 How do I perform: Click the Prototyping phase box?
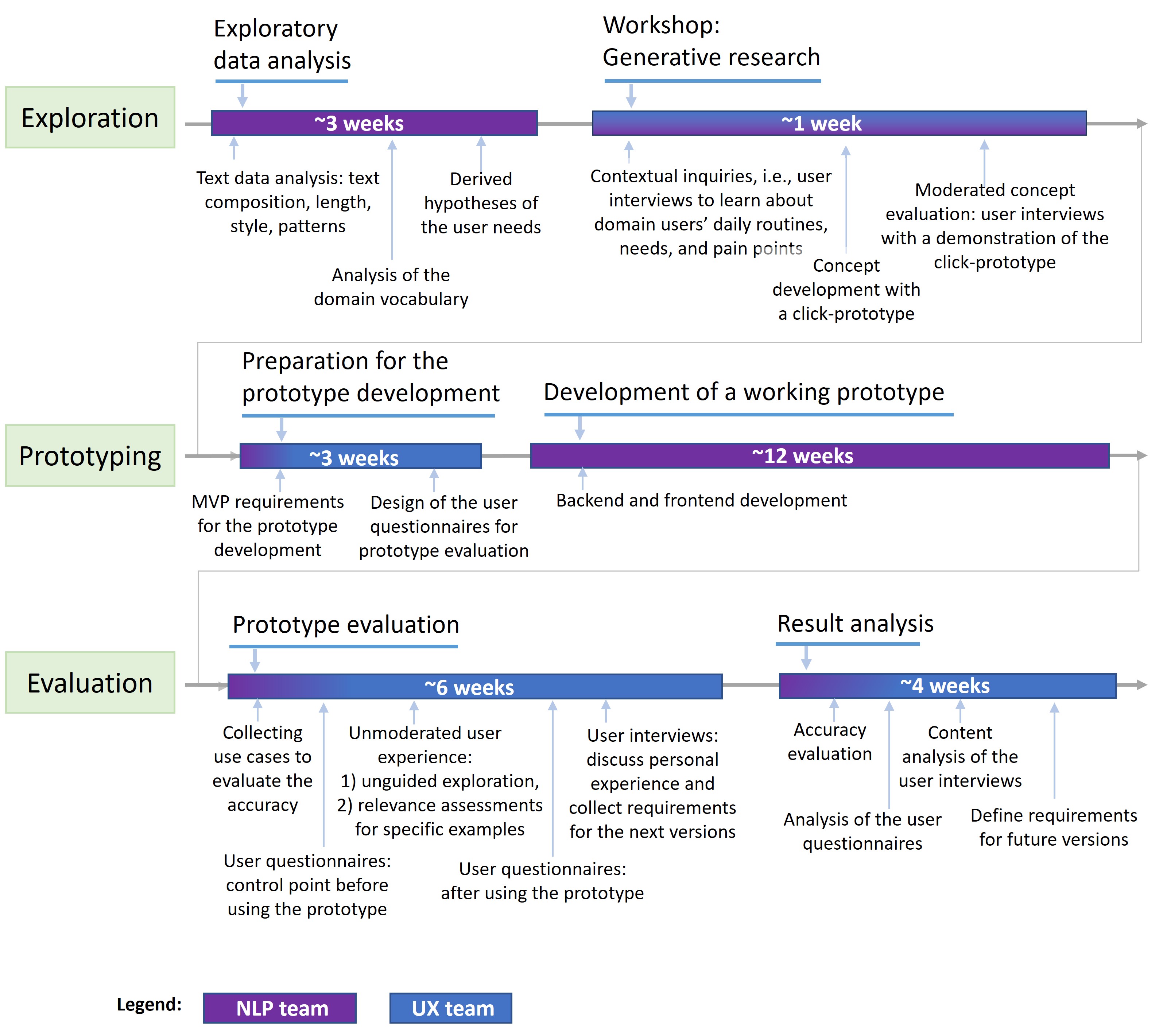coord(90,456)
